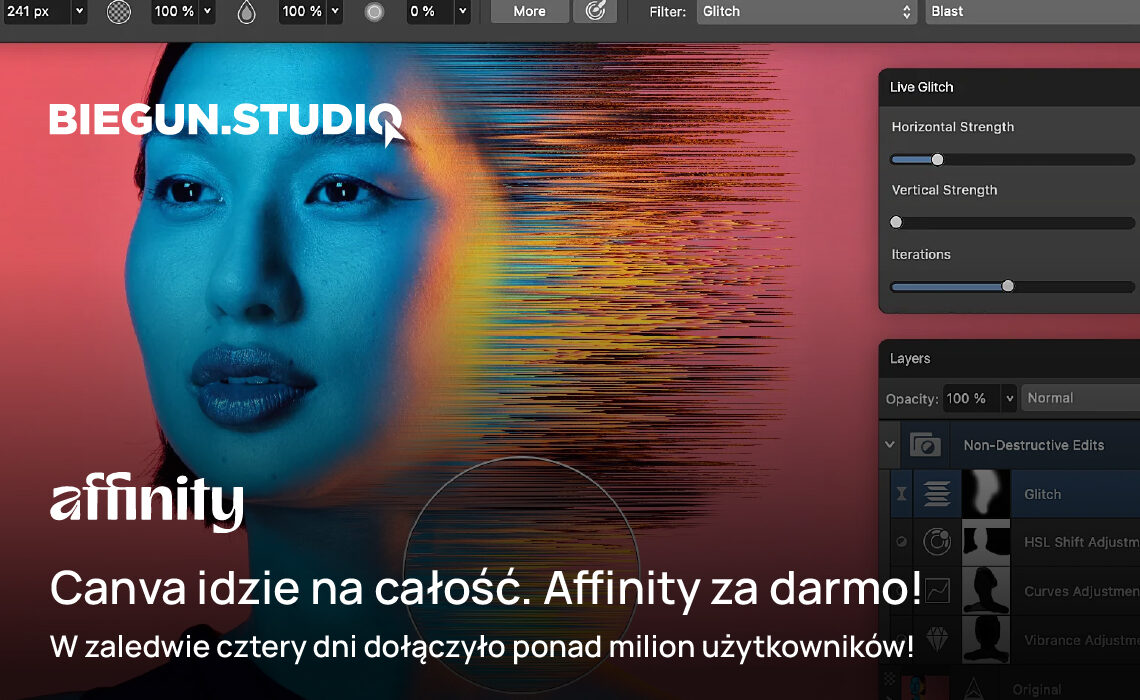Click the wet edges droplet icon
The height and width of the screenshot is (700, 1140).
pos(246,13)
